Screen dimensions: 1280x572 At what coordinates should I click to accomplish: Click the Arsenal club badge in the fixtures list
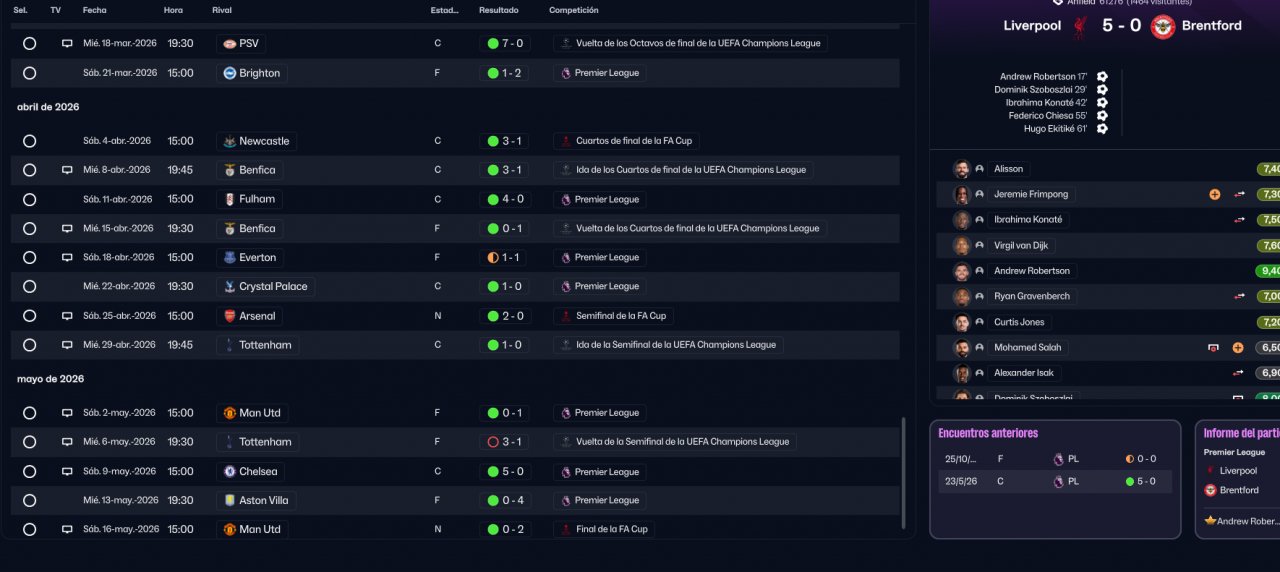229,316
